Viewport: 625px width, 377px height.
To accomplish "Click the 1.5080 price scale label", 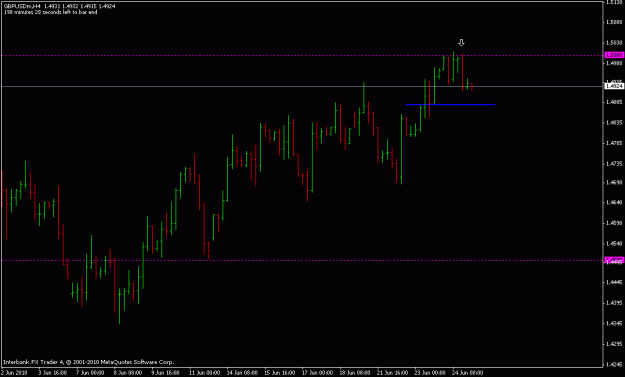I will [x=614, y=22].
